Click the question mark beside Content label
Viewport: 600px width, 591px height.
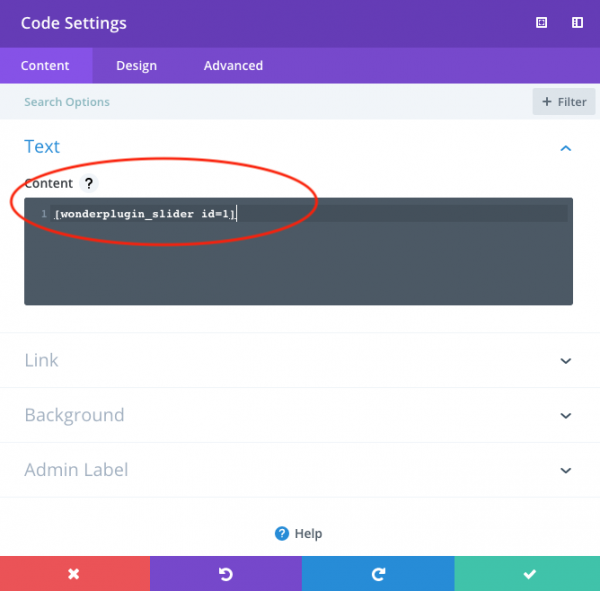tap(89, 183)
